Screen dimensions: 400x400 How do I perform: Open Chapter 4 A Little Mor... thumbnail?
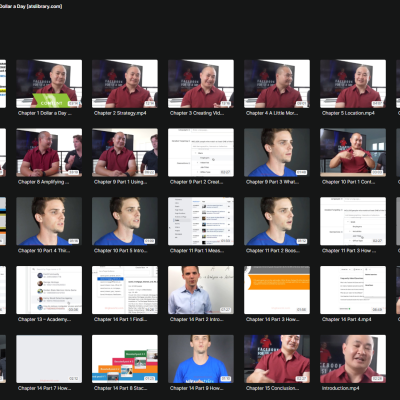(x=277, y=84)
